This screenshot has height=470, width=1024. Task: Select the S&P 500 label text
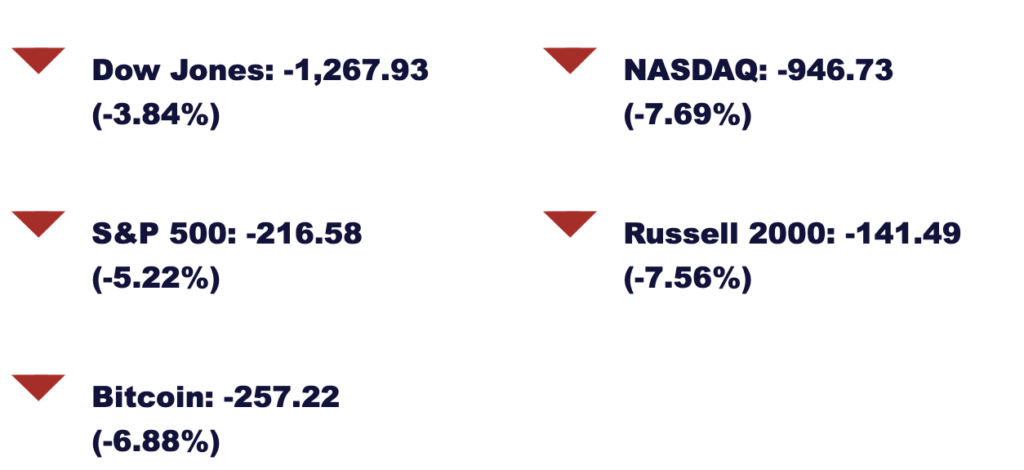165,233
